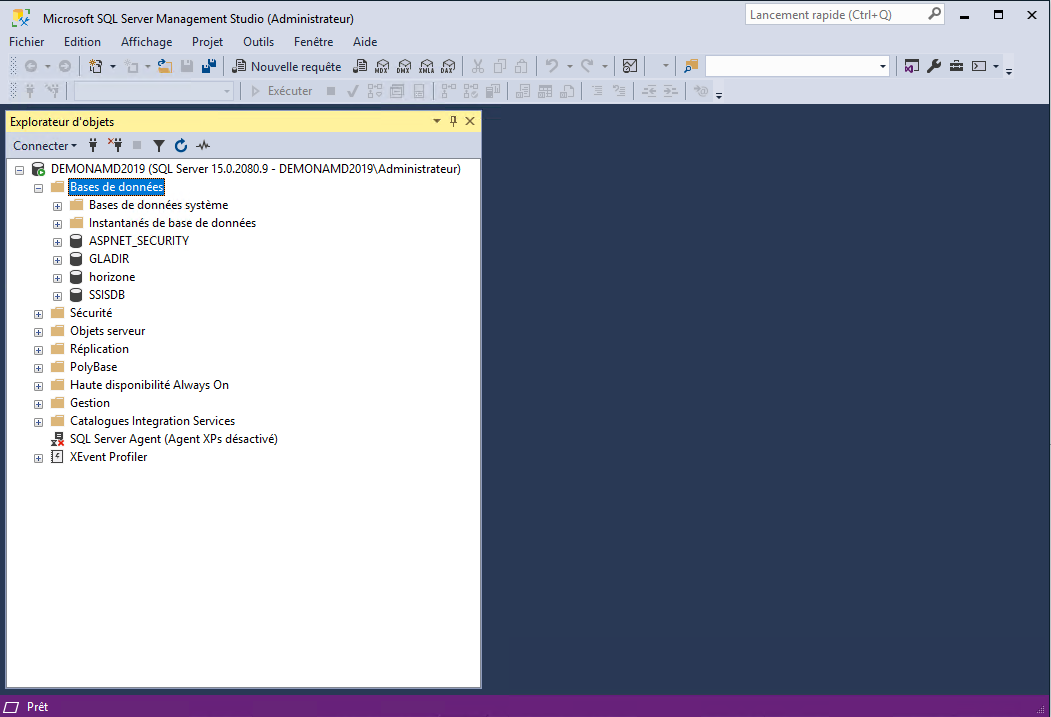The image size is (1051, 717).
Task: Expand the GLADIR database node
Action: tap(58, 260)
